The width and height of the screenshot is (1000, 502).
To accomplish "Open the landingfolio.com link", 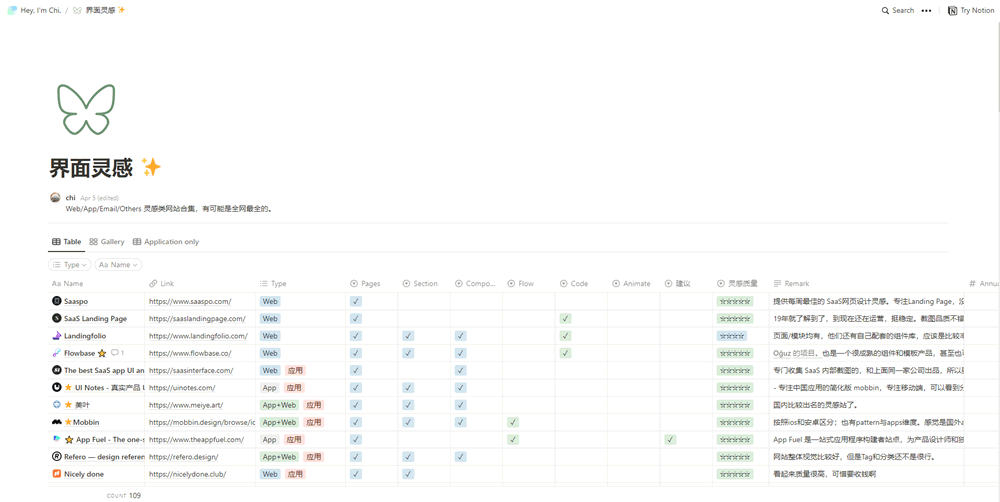I will [x=198, y=336].
